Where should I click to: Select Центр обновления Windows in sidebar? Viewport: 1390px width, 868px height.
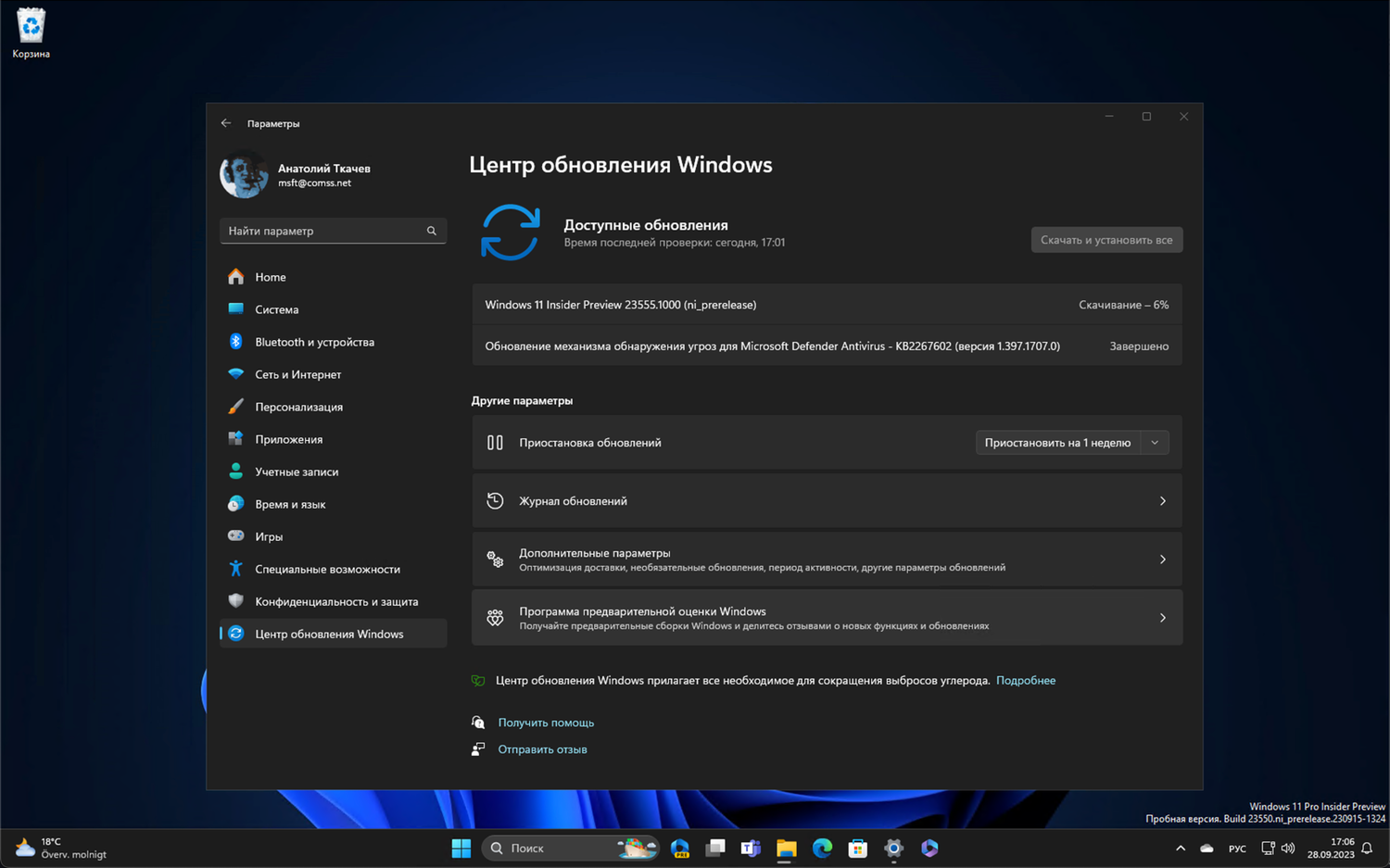[237, 634]
